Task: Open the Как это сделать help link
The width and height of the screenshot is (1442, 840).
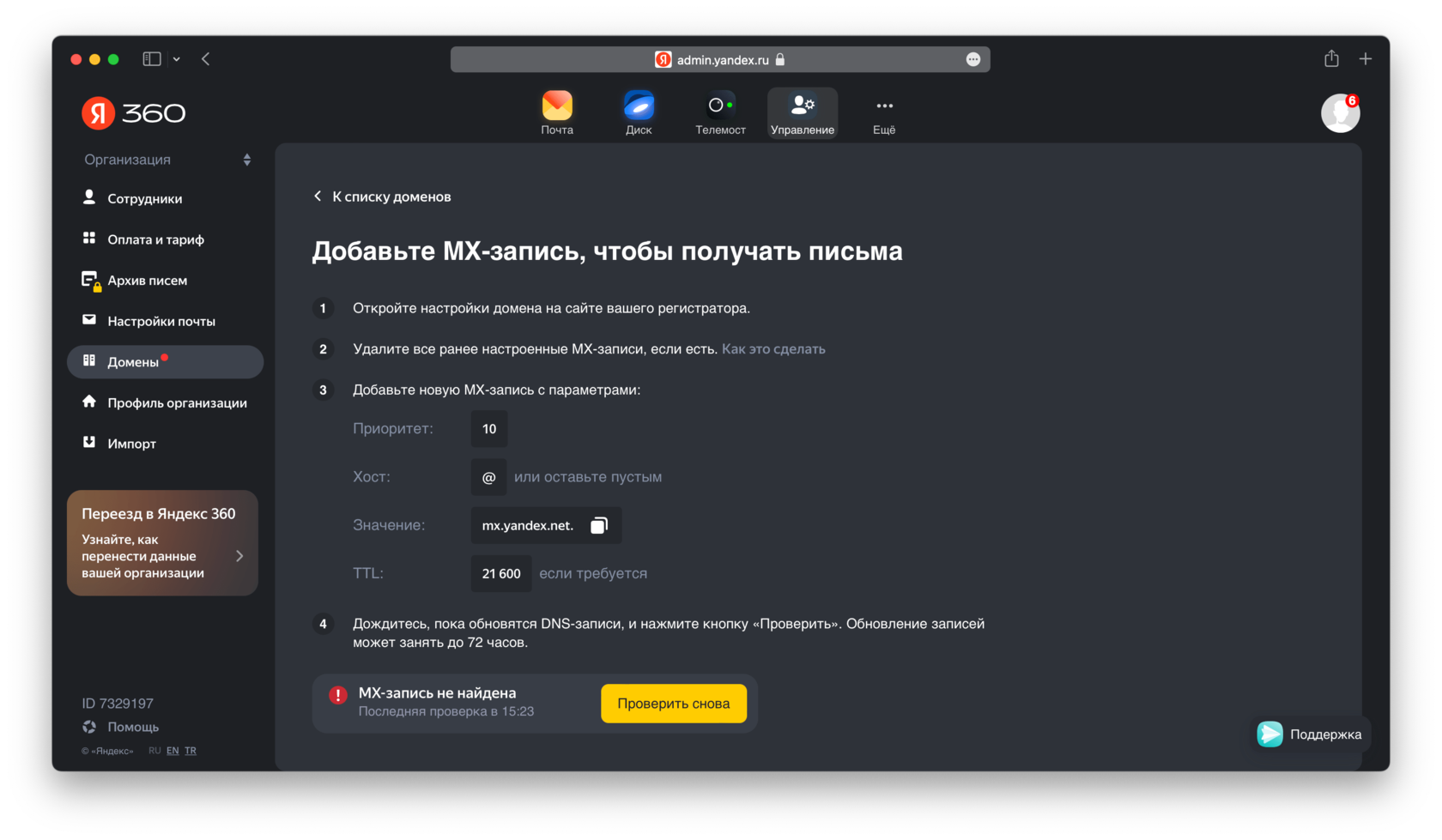Action: click(x=773, y=349)
